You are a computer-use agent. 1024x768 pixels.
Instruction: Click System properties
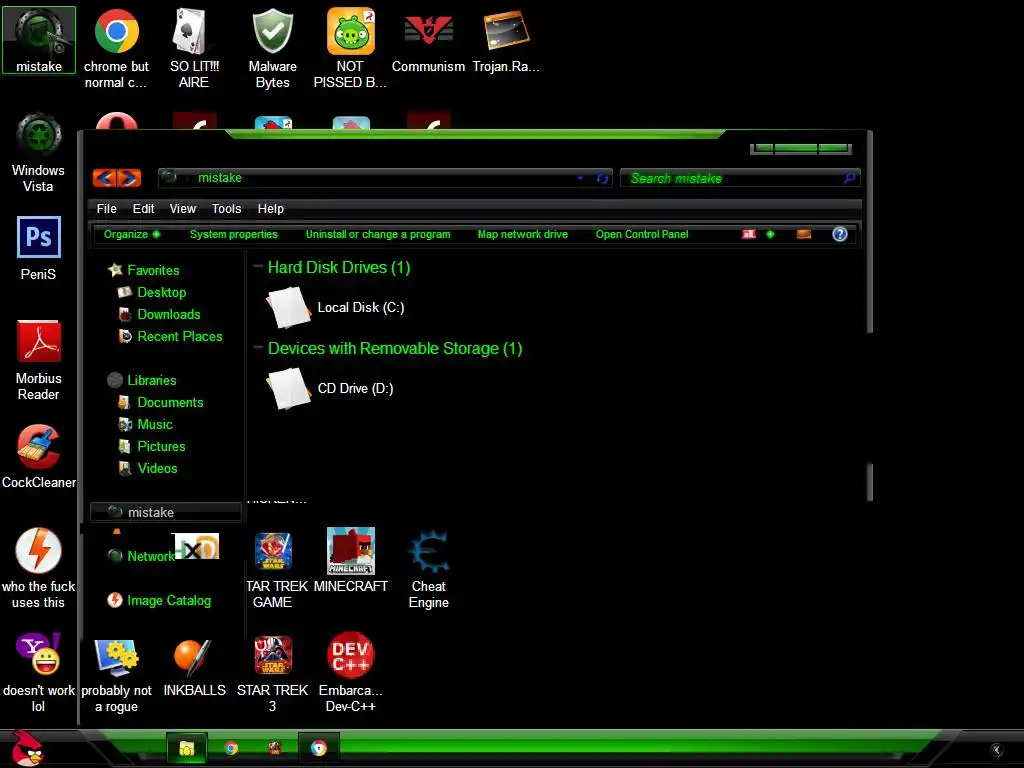[x=234, y=234]
